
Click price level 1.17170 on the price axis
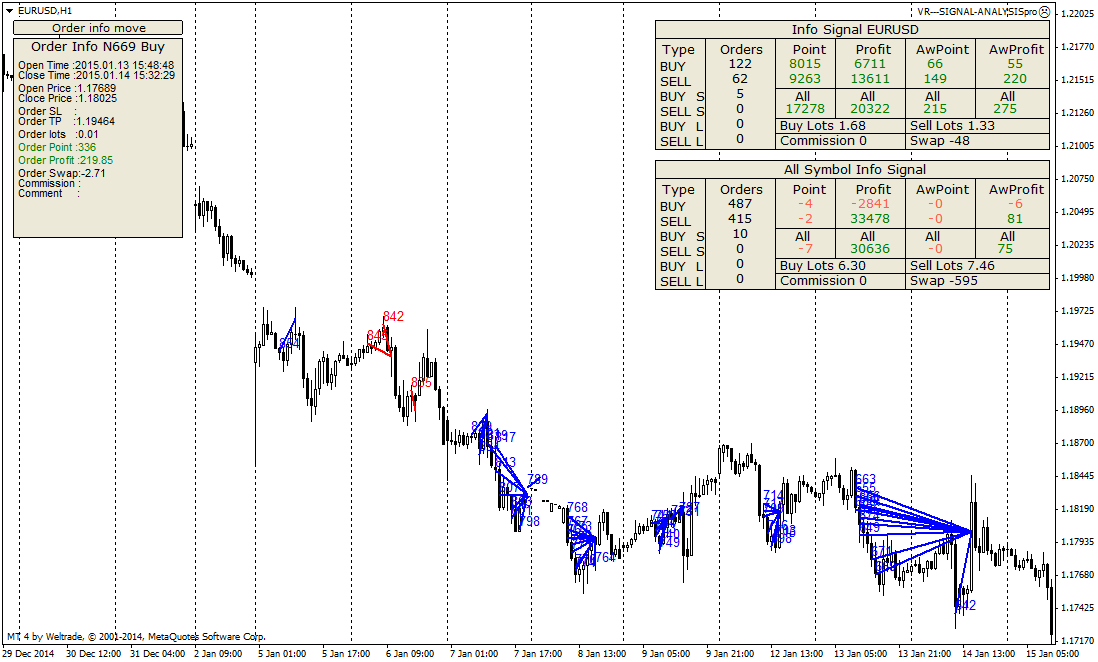point(1078,640)
